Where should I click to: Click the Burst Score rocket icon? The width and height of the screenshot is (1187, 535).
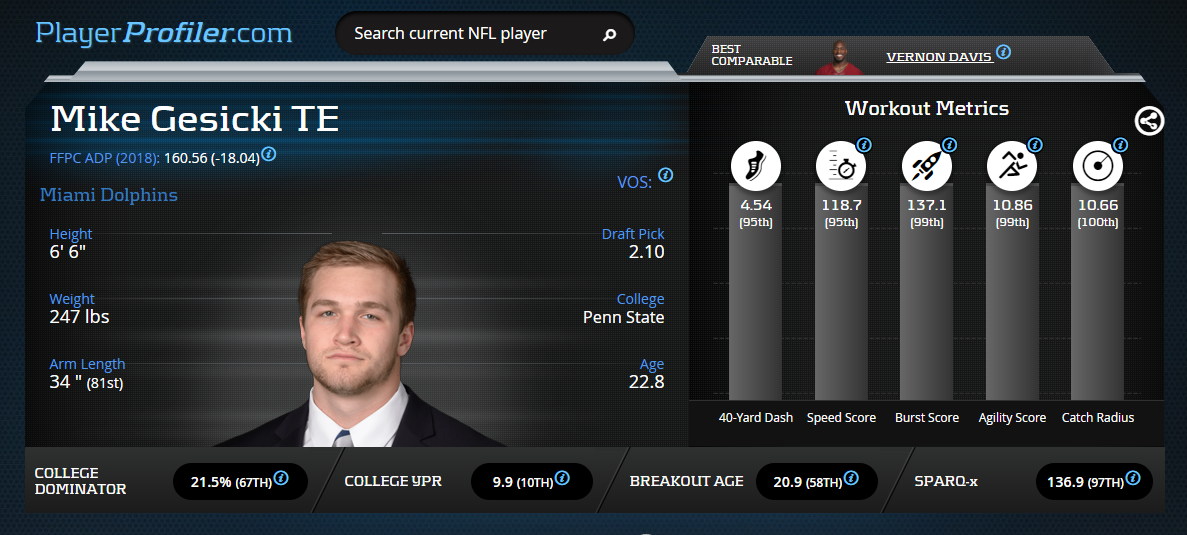(927, 166)
